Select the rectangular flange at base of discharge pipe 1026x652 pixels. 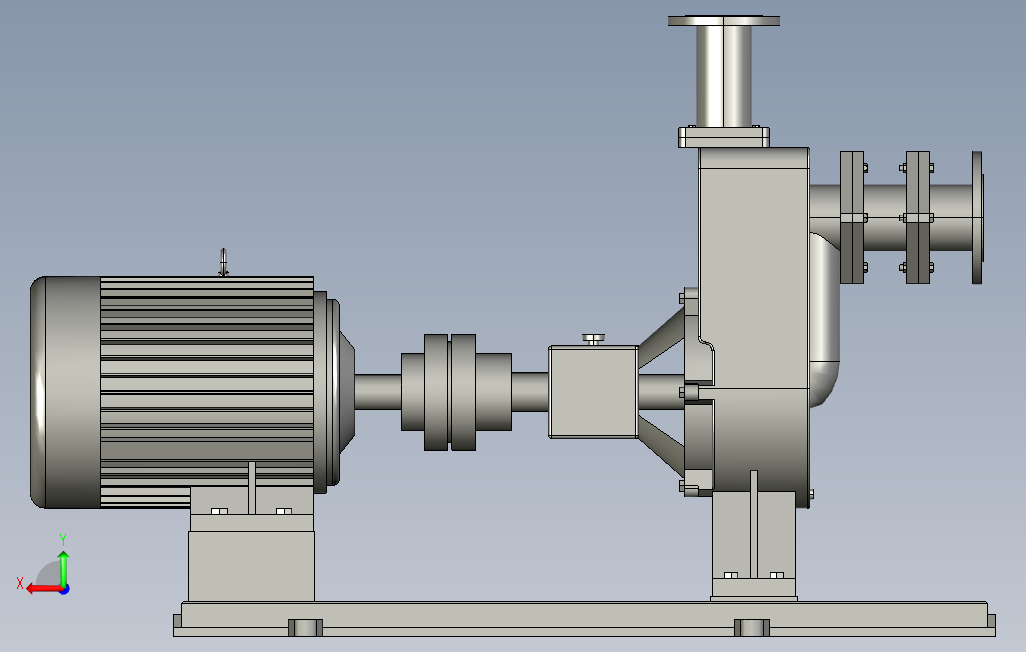click(x=724, y=137)
